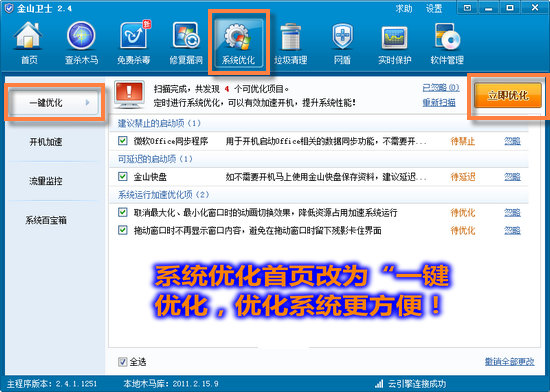Screen dimensions: 550x392
Task: Open the 已忽略(0) link
Action: coord(441,88)
